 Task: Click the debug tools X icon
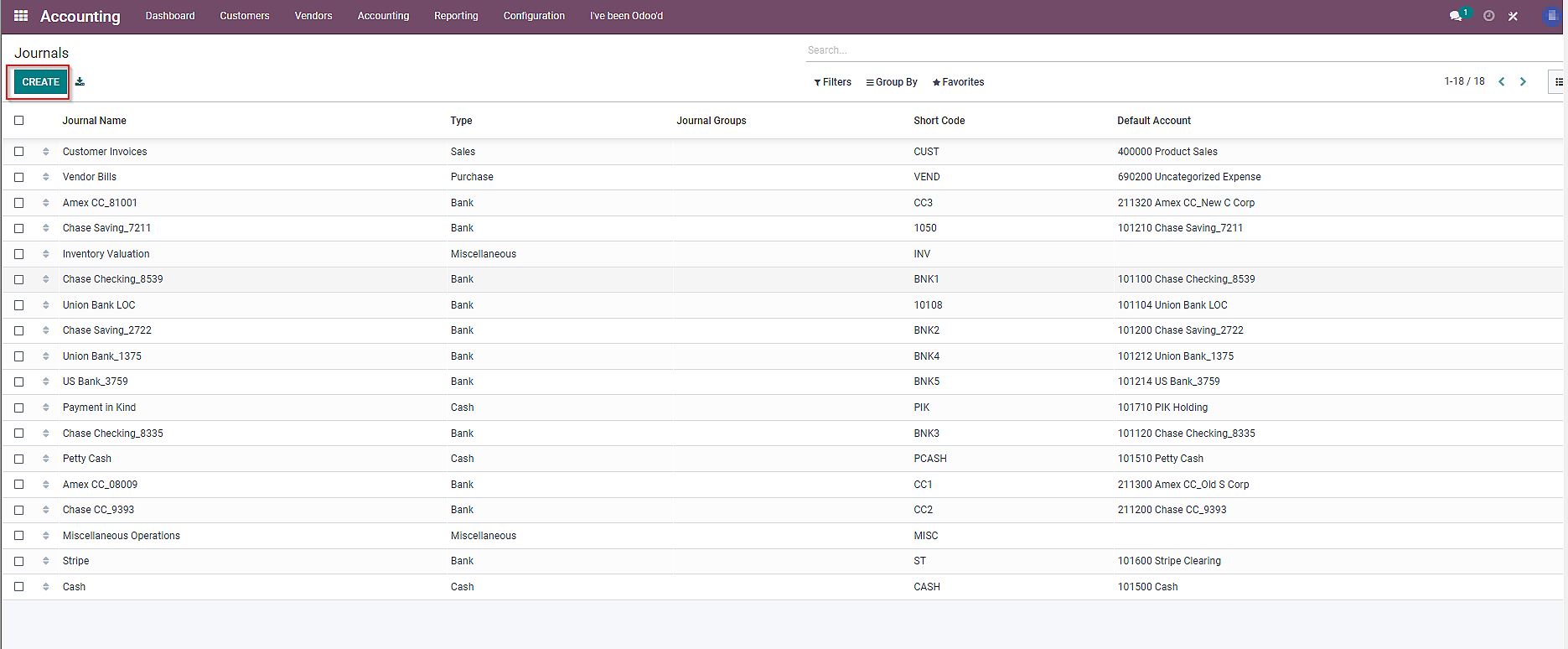[1514, 16]
